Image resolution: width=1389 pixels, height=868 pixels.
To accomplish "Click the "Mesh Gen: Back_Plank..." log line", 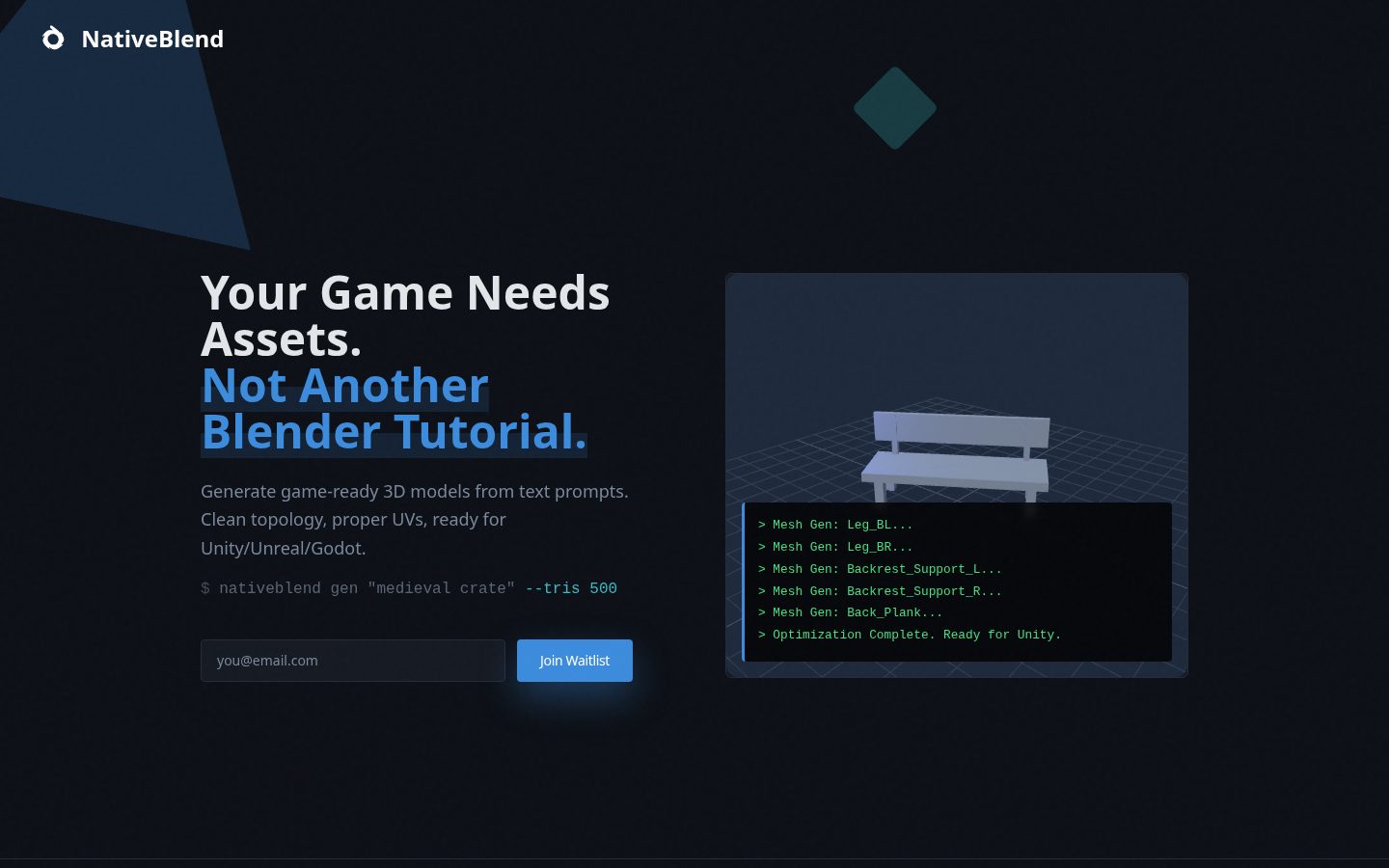I will pos(850,612).
